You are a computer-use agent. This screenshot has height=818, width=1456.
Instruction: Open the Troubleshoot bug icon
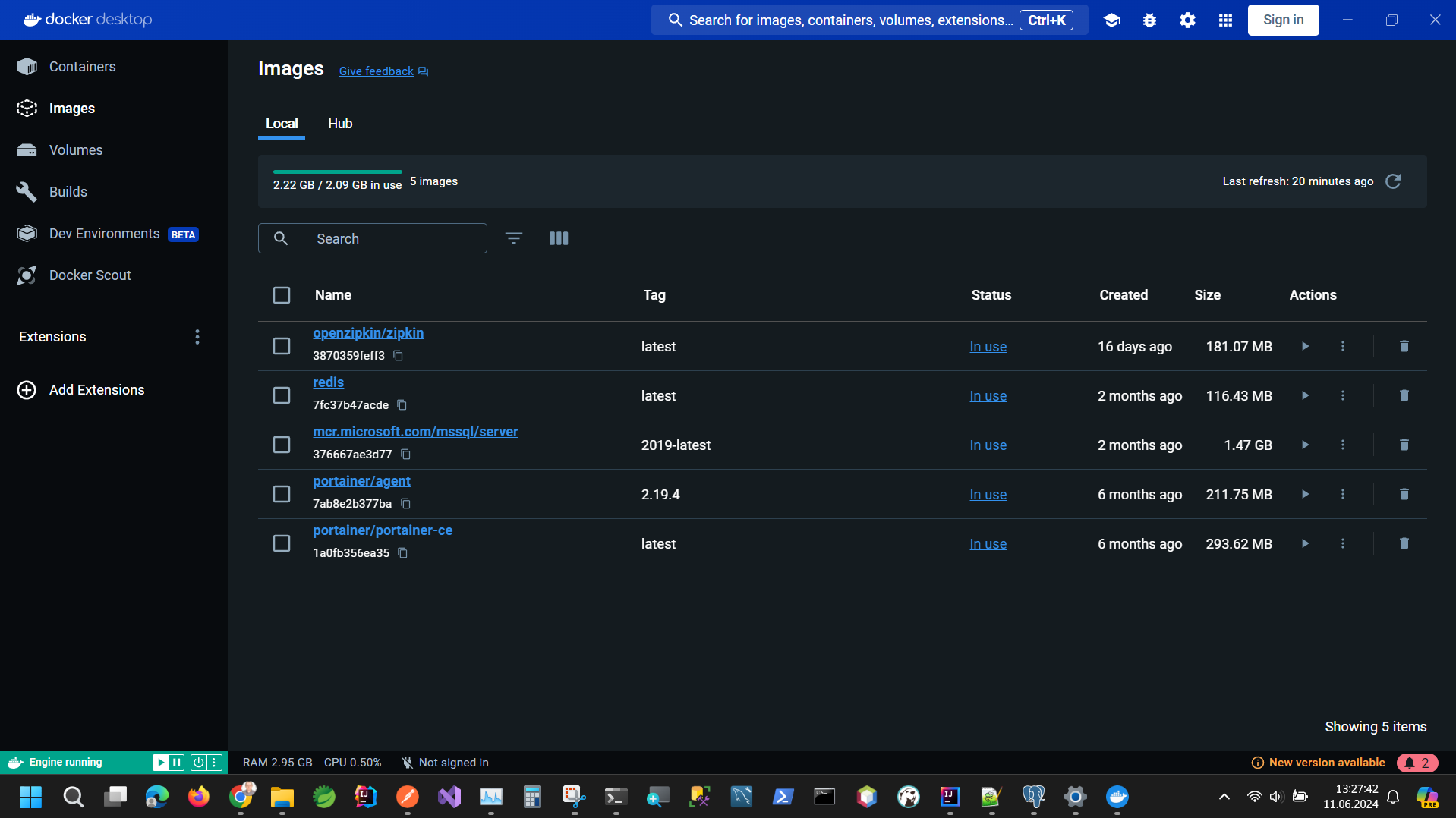point(1149,20)
